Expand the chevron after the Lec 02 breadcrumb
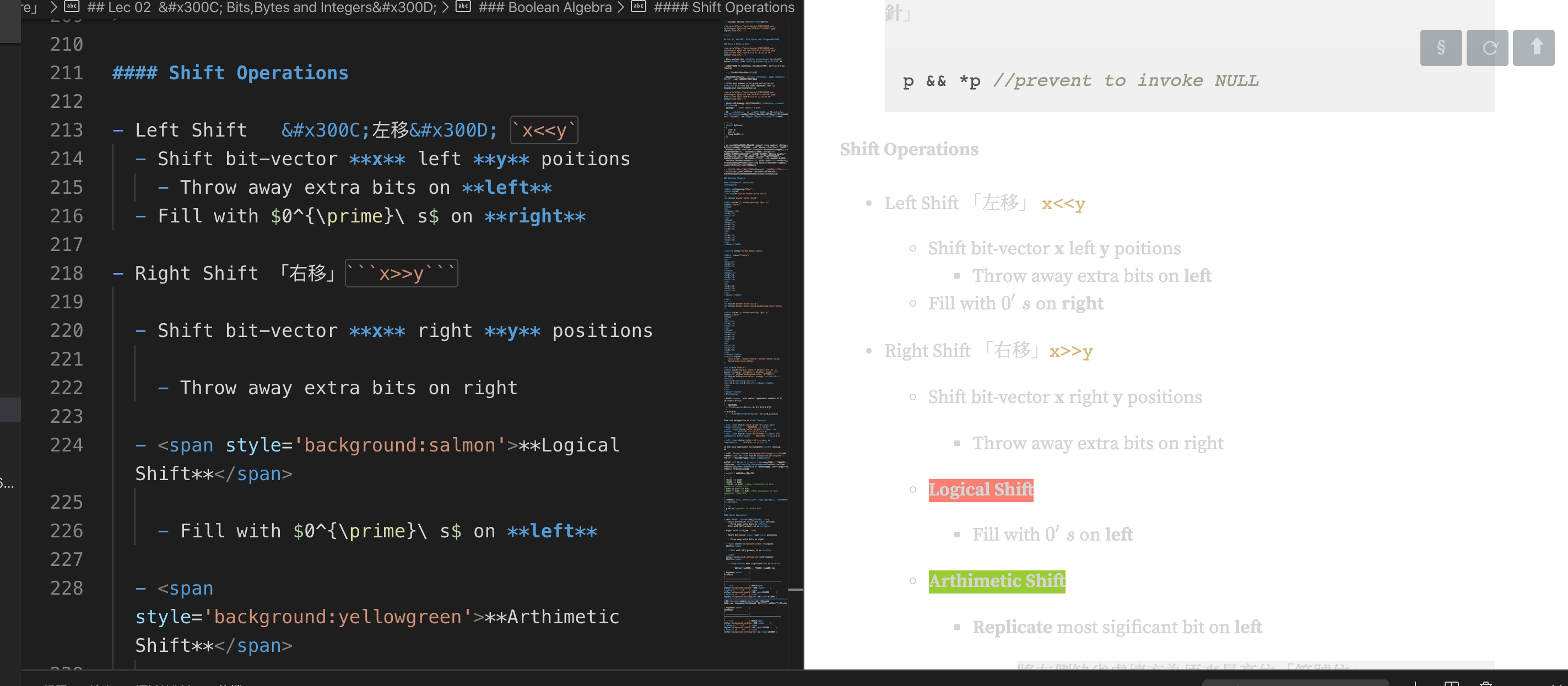Screen dimensions: 1568x686 pyautogui.click(x=445, y=7)
